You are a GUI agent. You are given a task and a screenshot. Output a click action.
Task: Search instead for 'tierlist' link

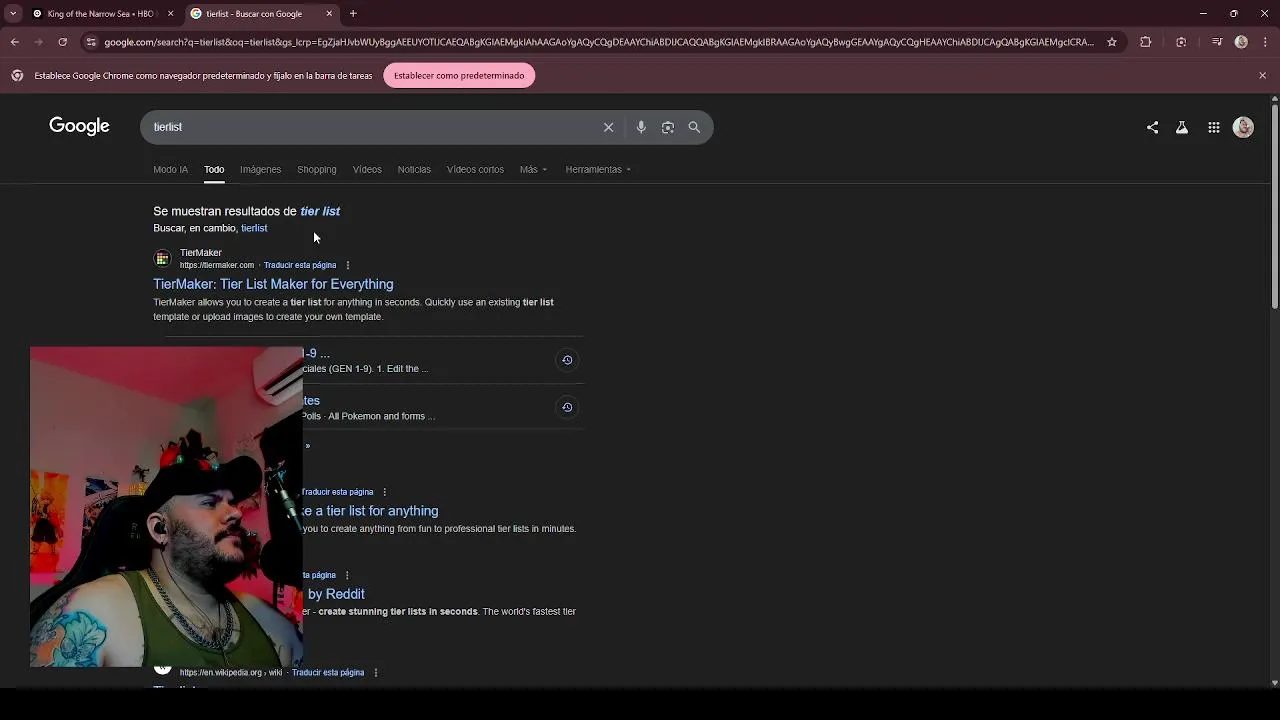(254, 228)
